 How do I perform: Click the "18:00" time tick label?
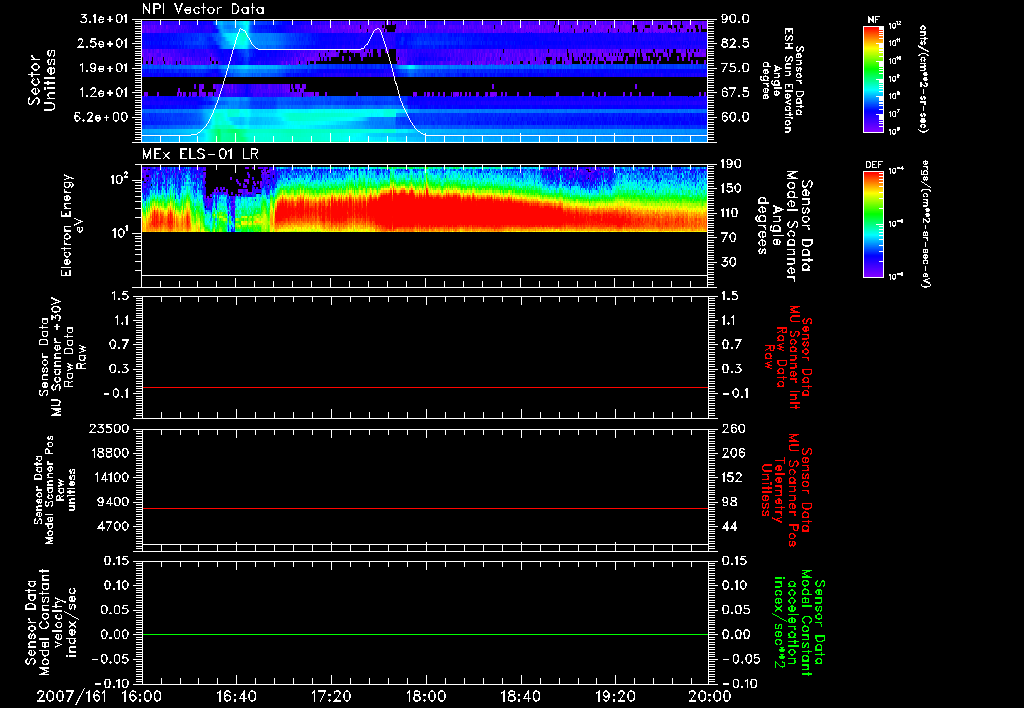click(x=426, y=696)
